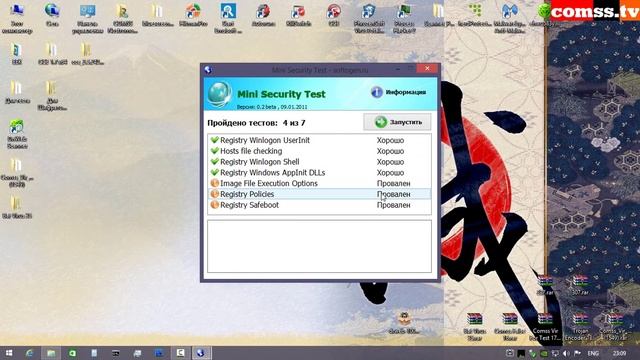Open the Windows Start button

tap(9, 353)
